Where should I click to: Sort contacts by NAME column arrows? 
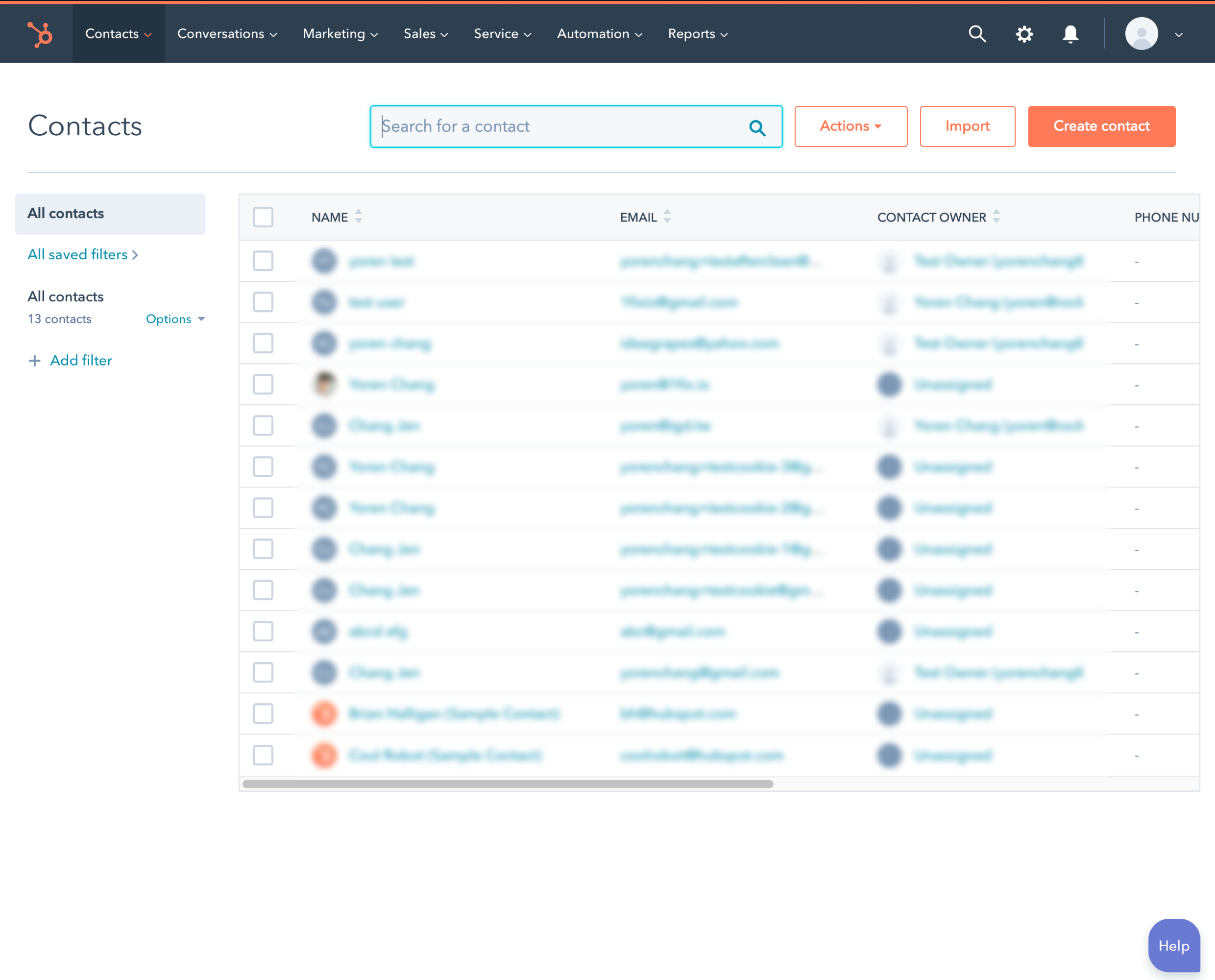[x=358, y=217]
